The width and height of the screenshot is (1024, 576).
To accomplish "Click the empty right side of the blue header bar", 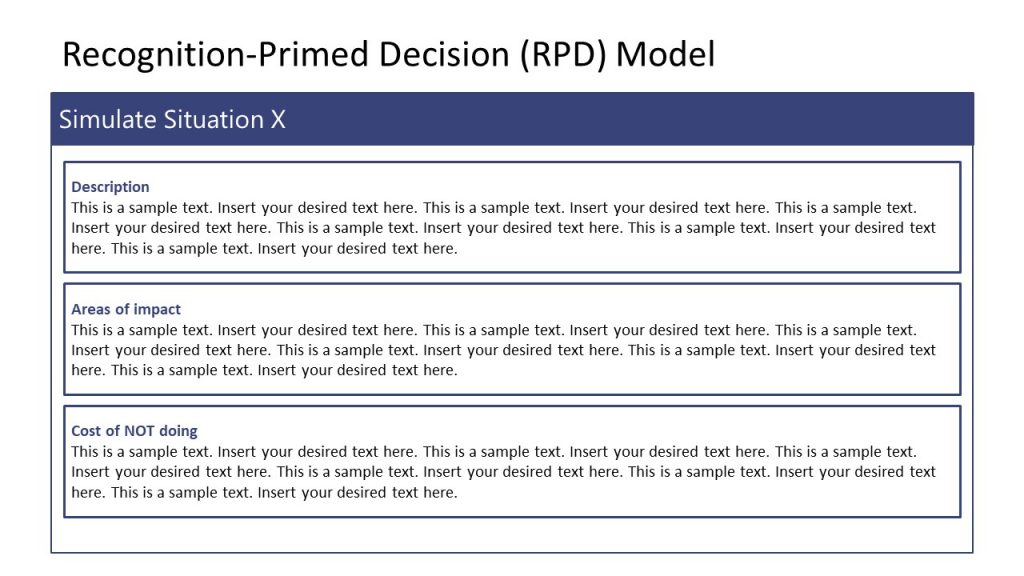I will click(x=700, y=120).
